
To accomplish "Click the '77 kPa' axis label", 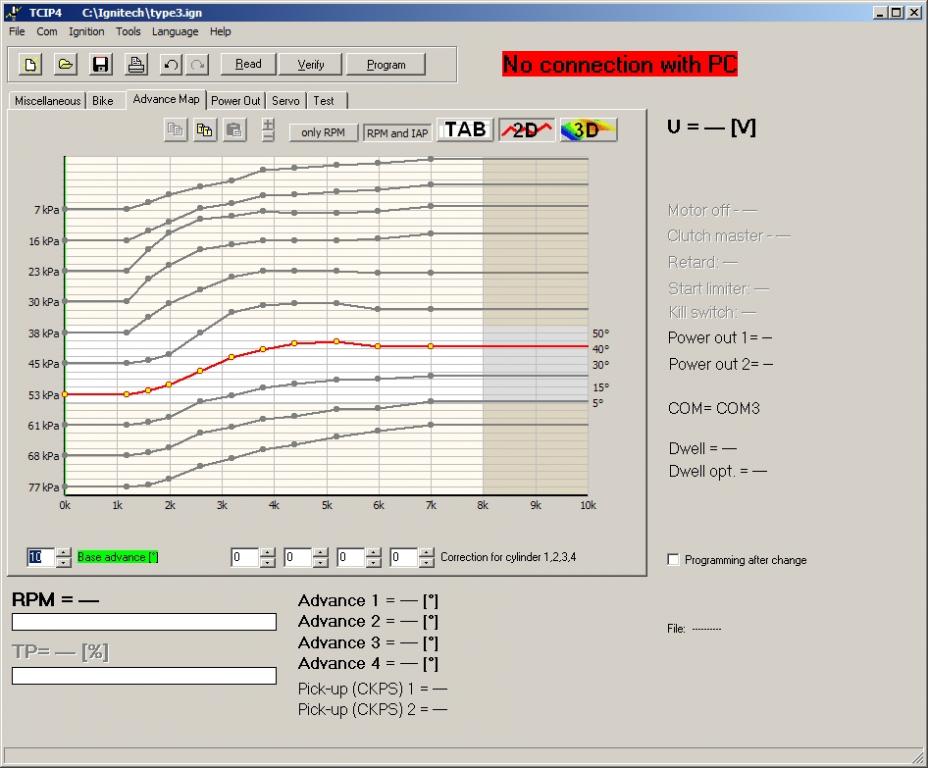I will [x=43, y=488].
